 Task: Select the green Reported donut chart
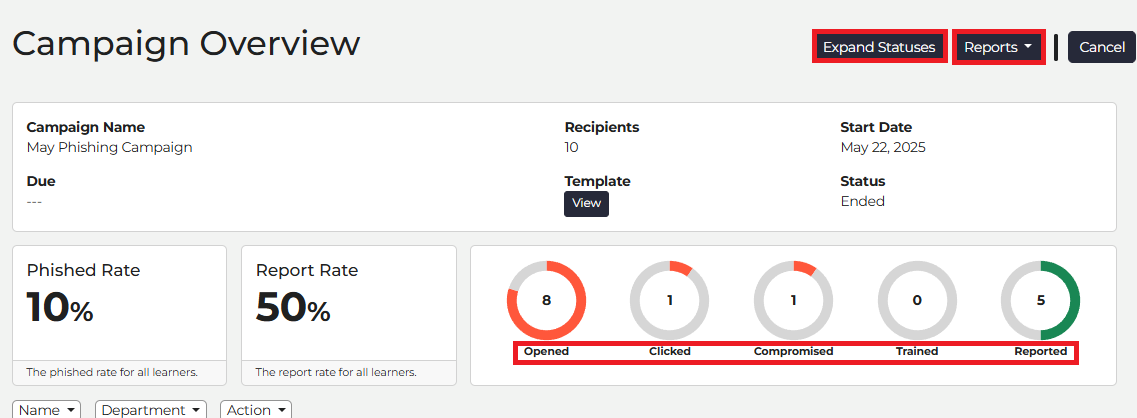1041,300
